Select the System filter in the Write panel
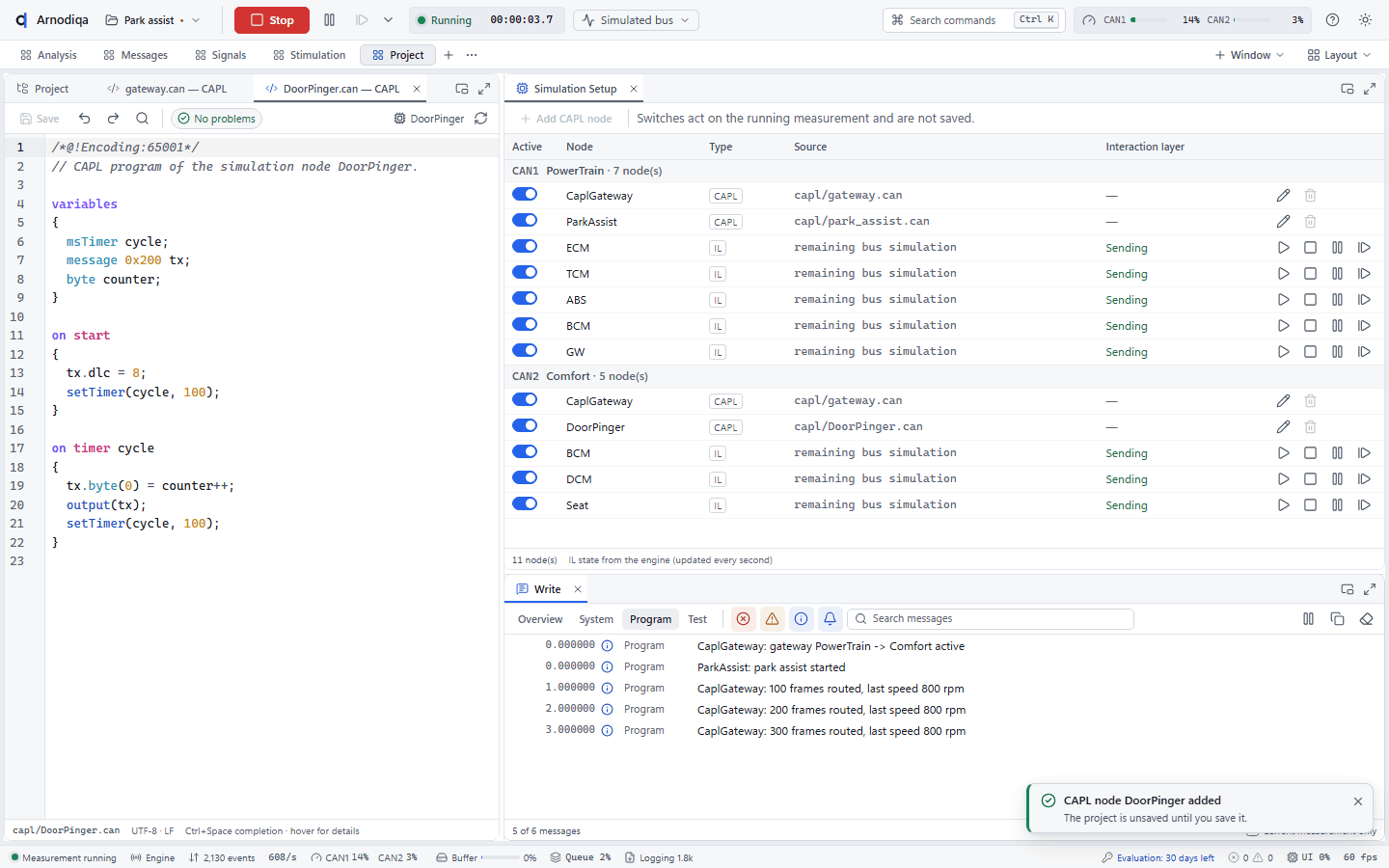This screenshot has height=868, width=1389. click(x=596, y=619)
